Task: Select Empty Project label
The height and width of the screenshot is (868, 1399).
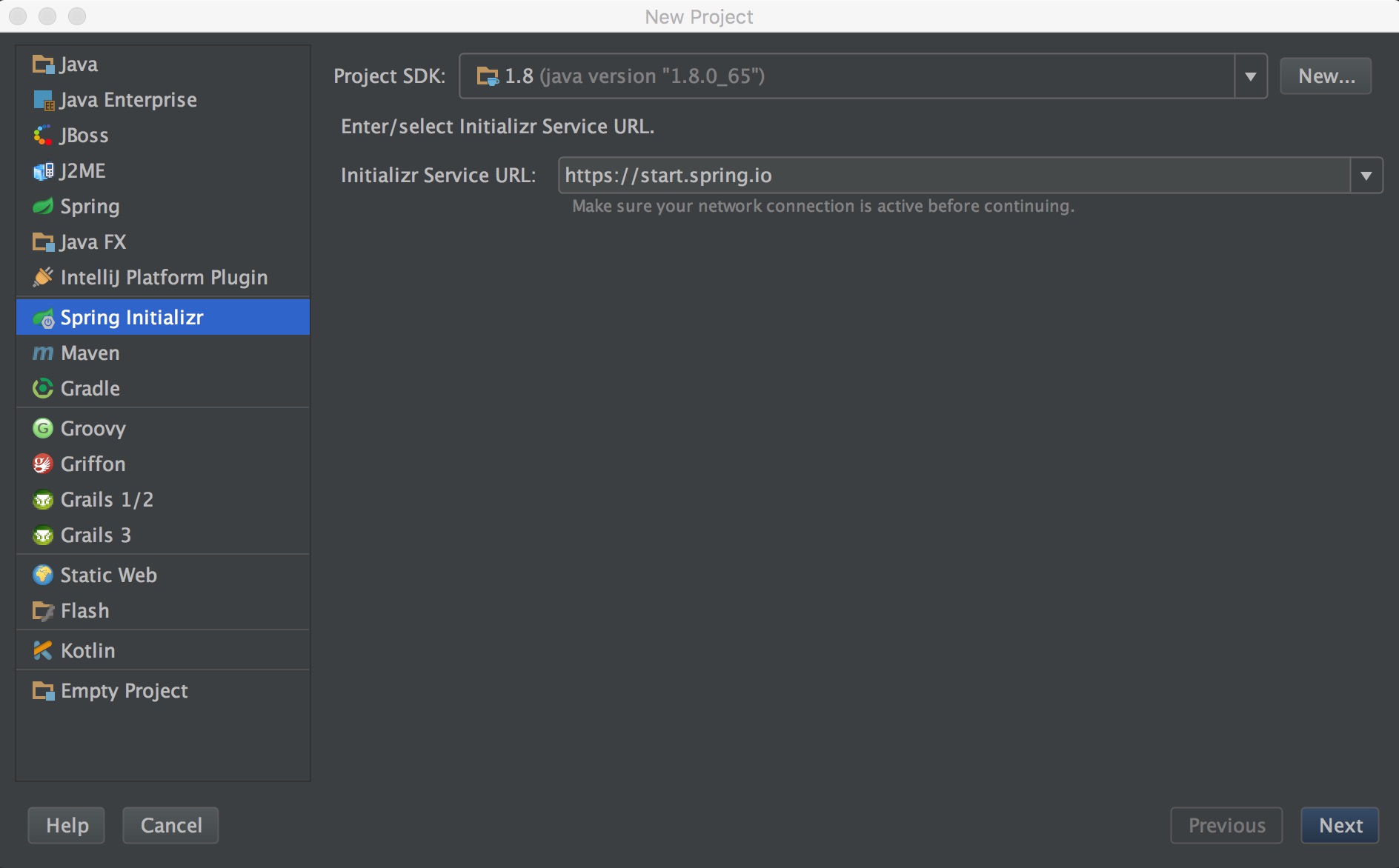Action: (124, 691)
